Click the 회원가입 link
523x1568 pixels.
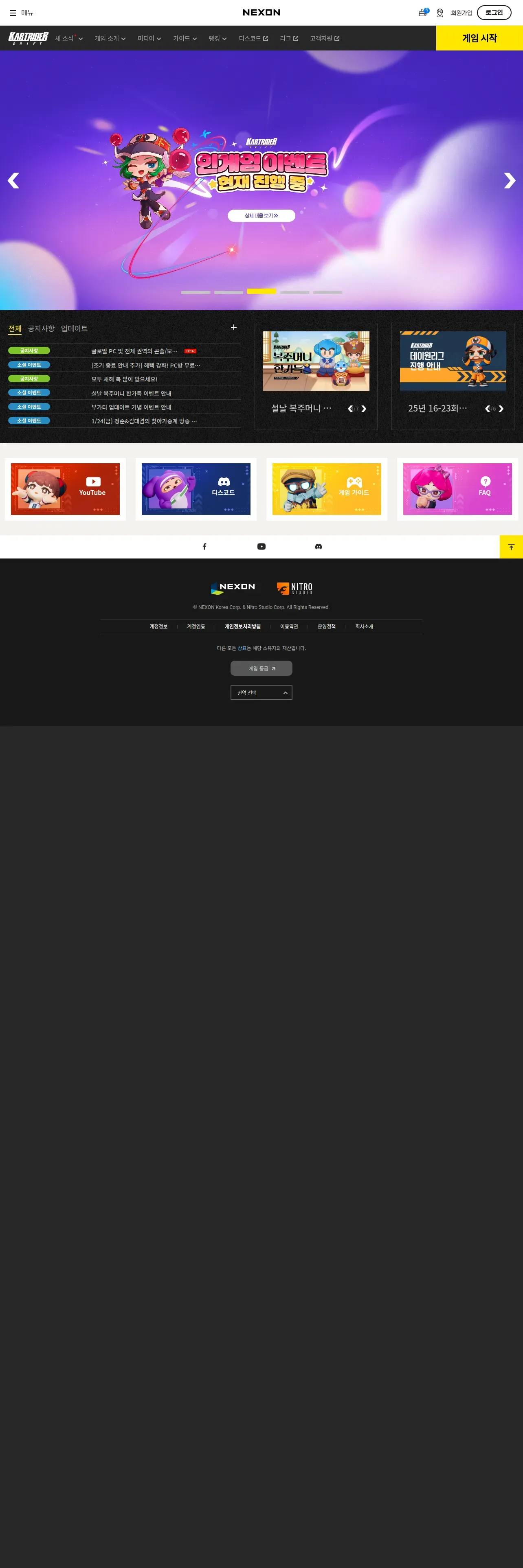click(461, 13)
